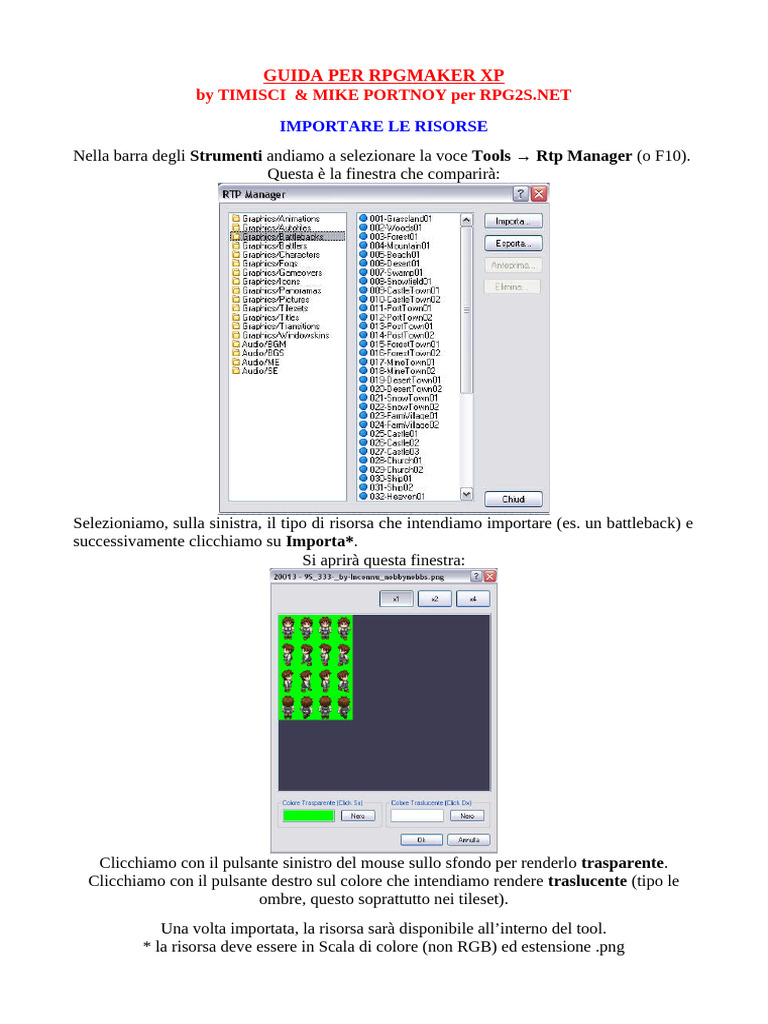Click the blue dot icon of 007-Swamp01
Screen dimensions: 768x1024
point(364,272)
